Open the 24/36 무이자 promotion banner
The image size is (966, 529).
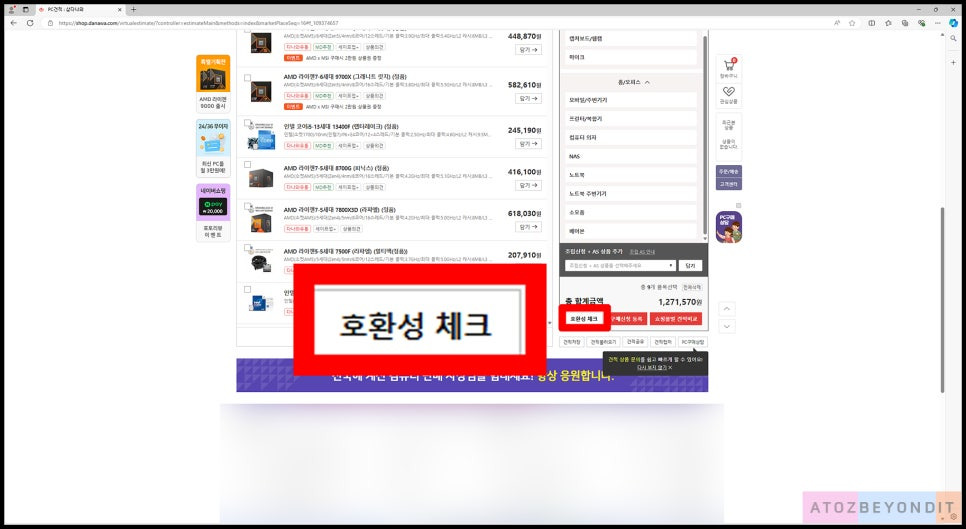(213, 148)
